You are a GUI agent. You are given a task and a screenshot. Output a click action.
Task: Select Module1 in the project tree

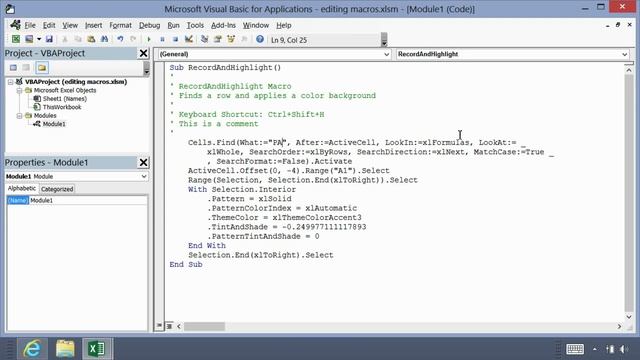click(54, 124)
